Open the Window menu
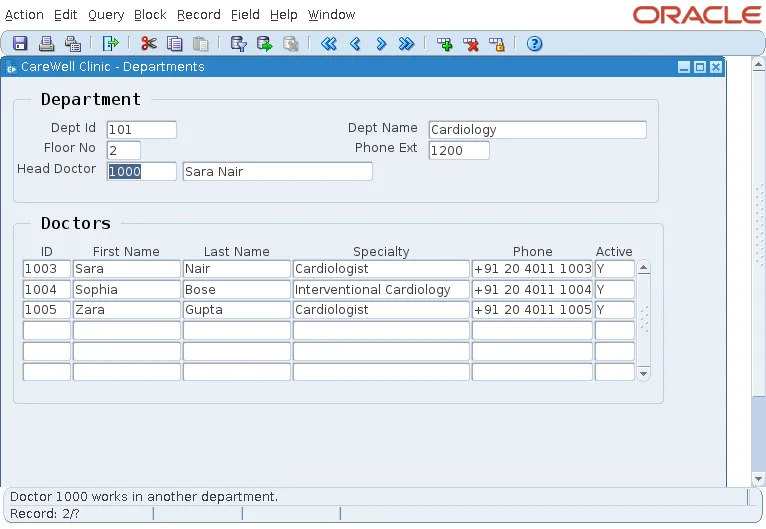This screenshot has width=766, height=529. point(331,15)
